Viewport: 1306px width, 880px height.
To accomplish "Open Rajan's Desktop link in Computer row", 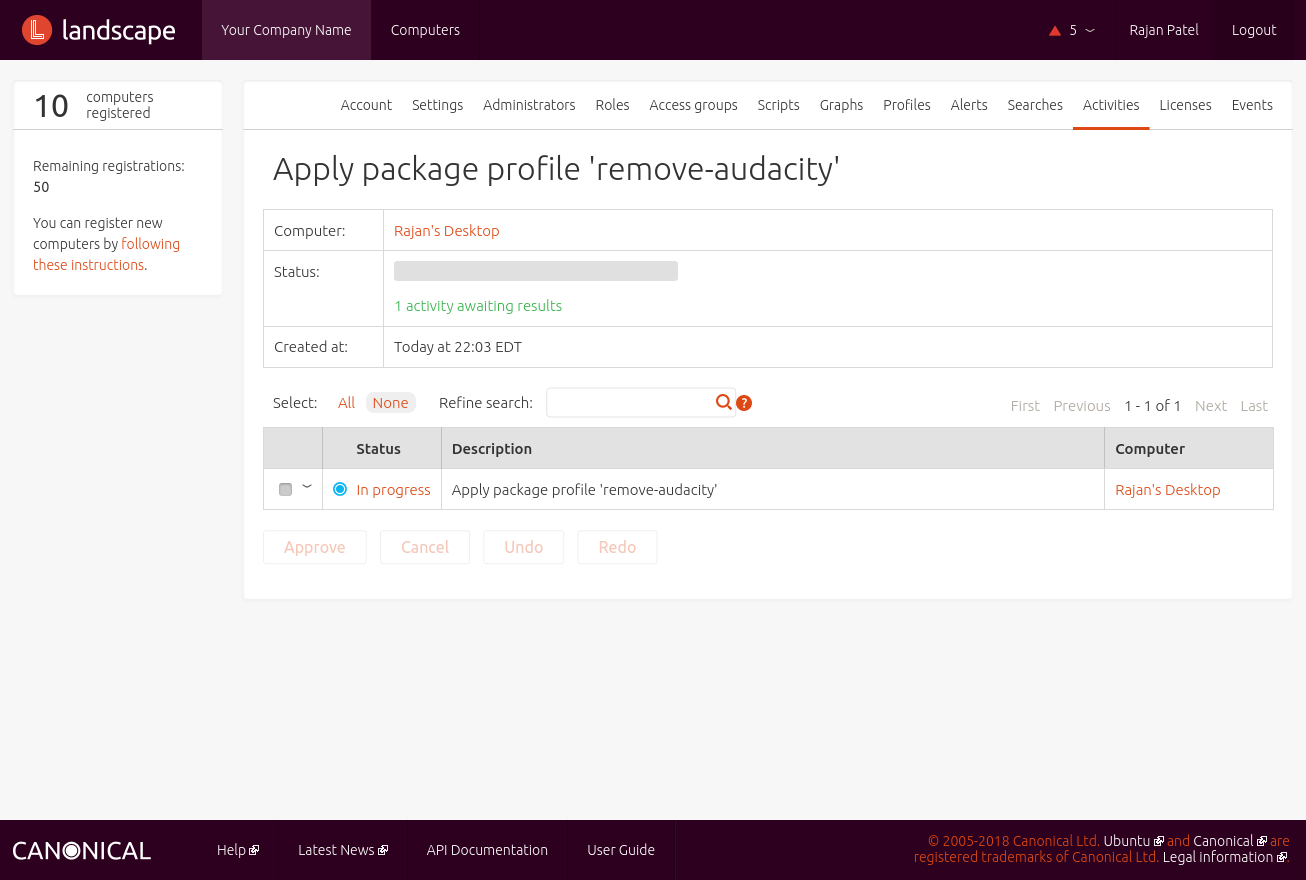I will [x=446, y=231].
